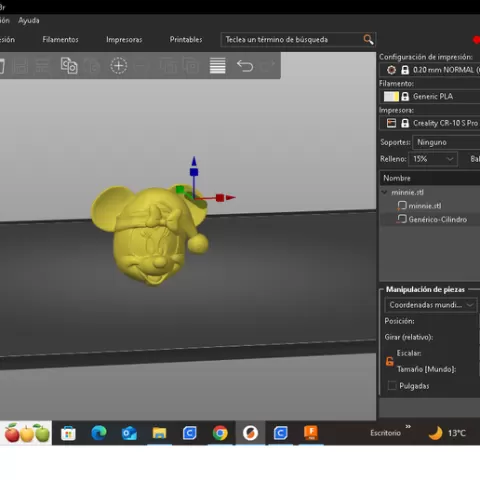Click the search magnifier icon

coord(368,39)
